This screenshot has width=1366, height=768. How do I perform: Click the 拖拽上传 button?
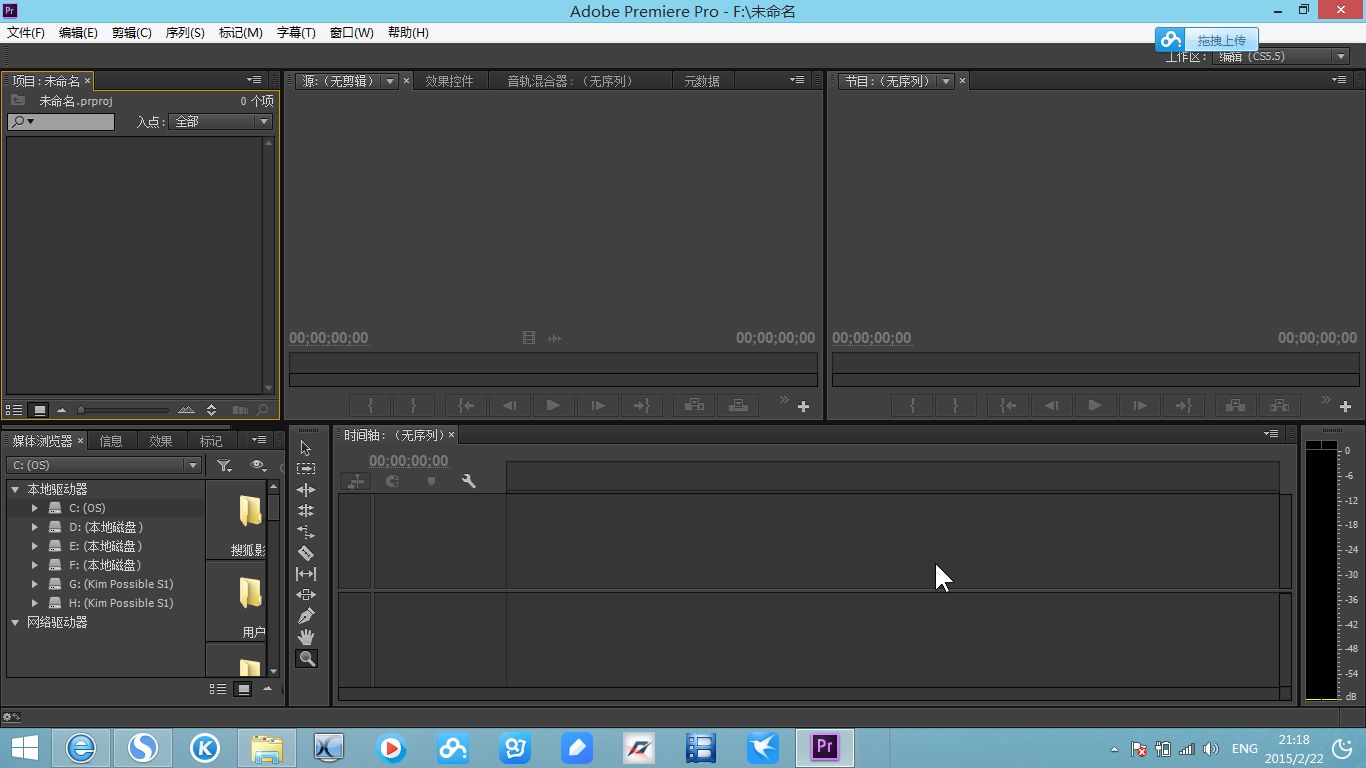click(x=1221, y=41)
